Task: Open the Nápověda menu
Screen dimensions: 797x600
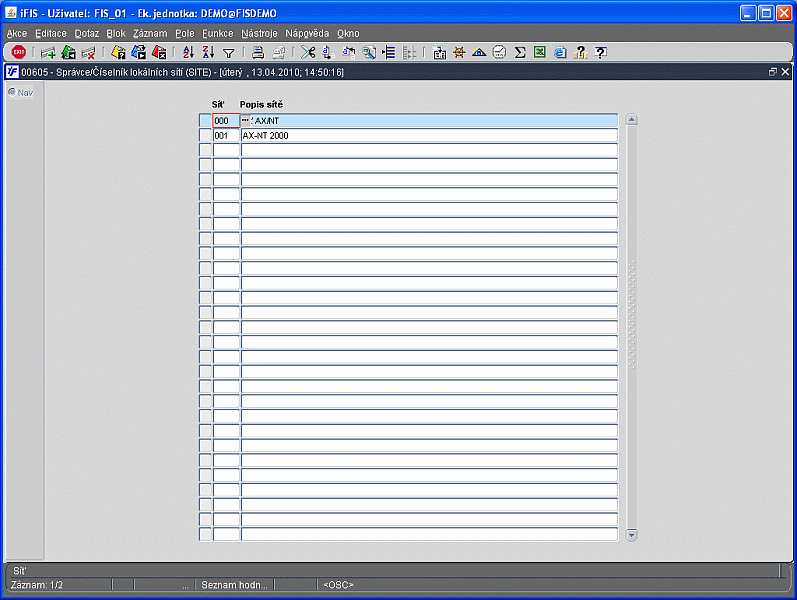Action: pyautogui.click(x=307, y=34)
